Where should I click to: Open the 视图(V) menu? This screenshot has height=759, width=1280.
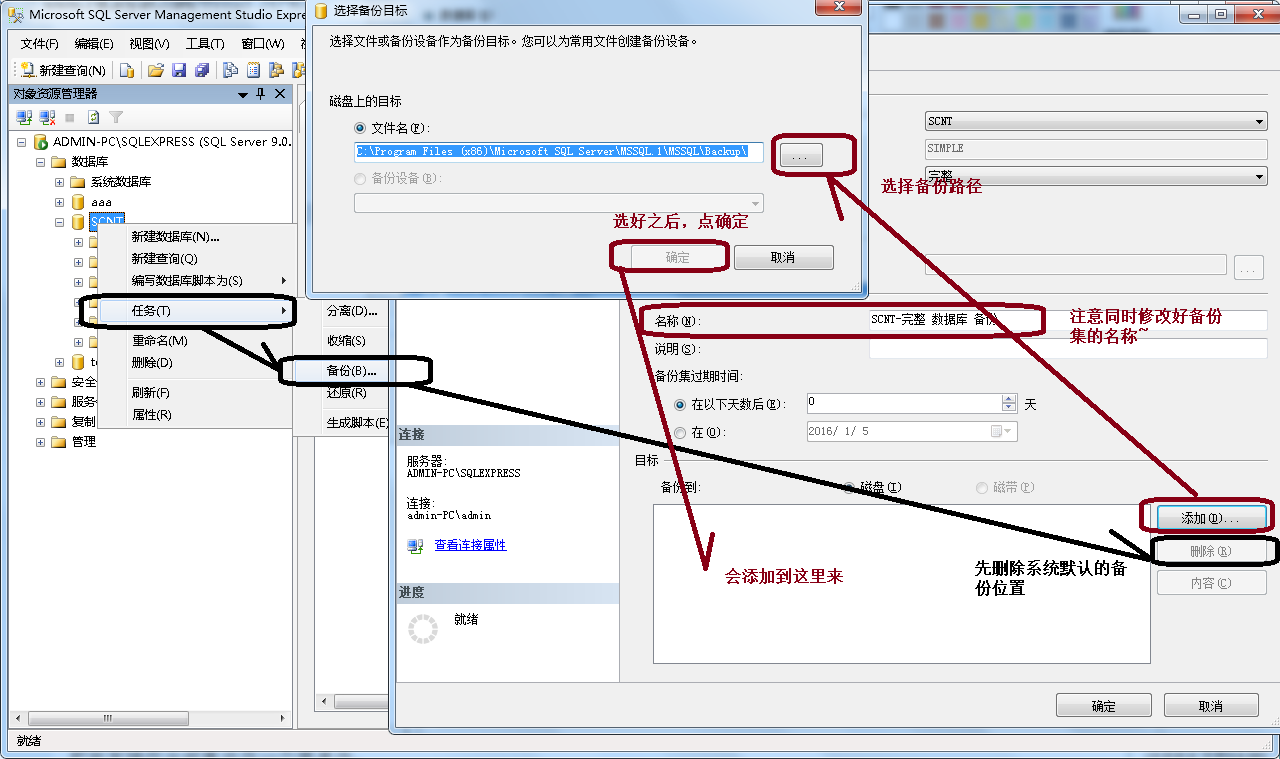(x=149, y=44)
